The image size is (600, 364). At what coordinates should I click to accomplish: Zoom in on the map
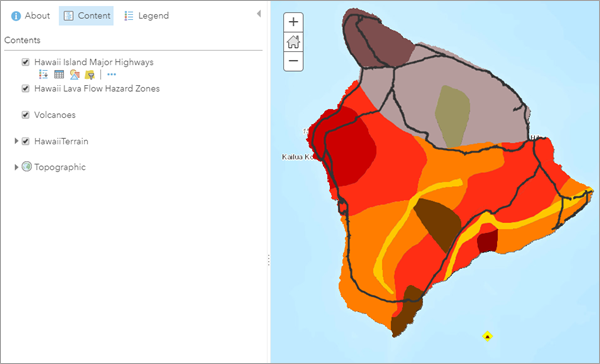pyautogui.click(x=293, y=22)
